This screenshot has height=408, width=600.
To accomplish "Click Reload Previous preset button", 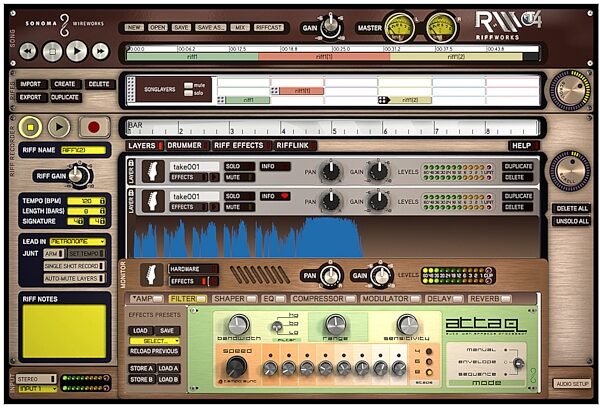I will (x=154, y=351).
